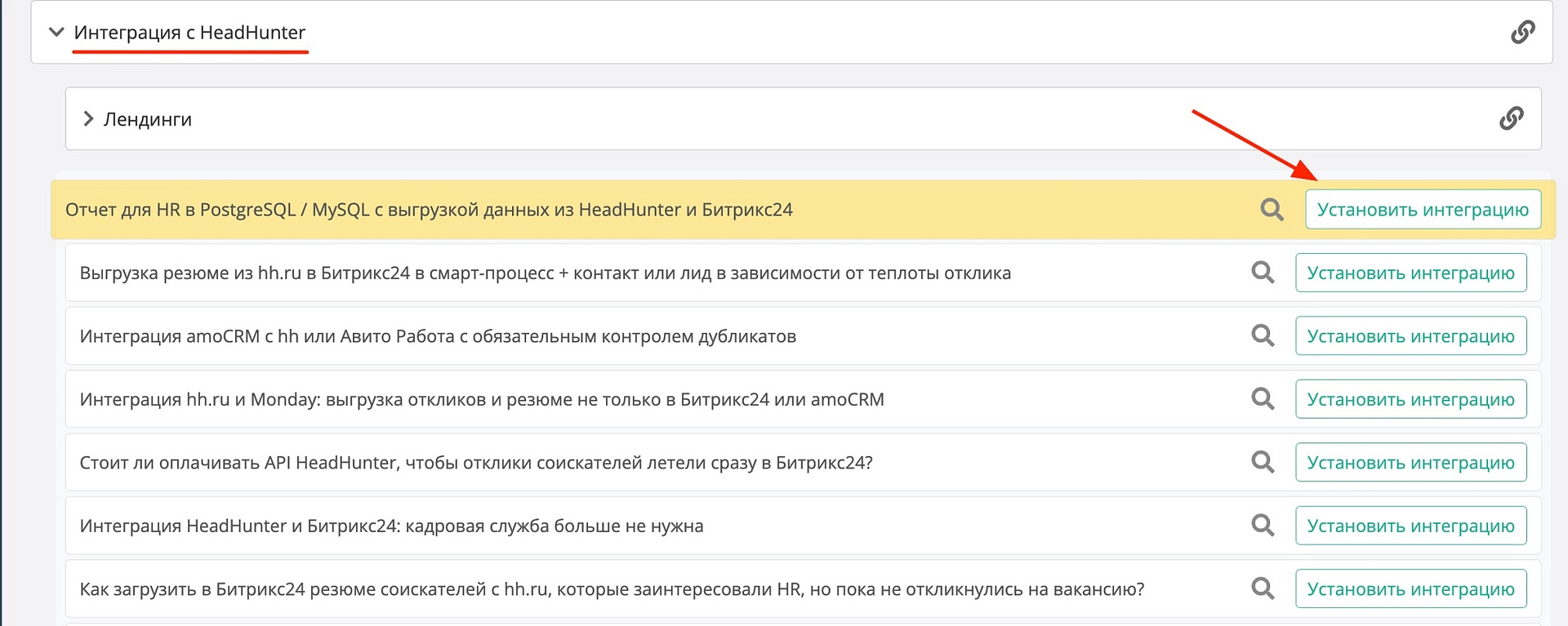Install the last row's hh.ru resume upload integration
This screenshot has width=1568, height=626.
click(1410, 588)
